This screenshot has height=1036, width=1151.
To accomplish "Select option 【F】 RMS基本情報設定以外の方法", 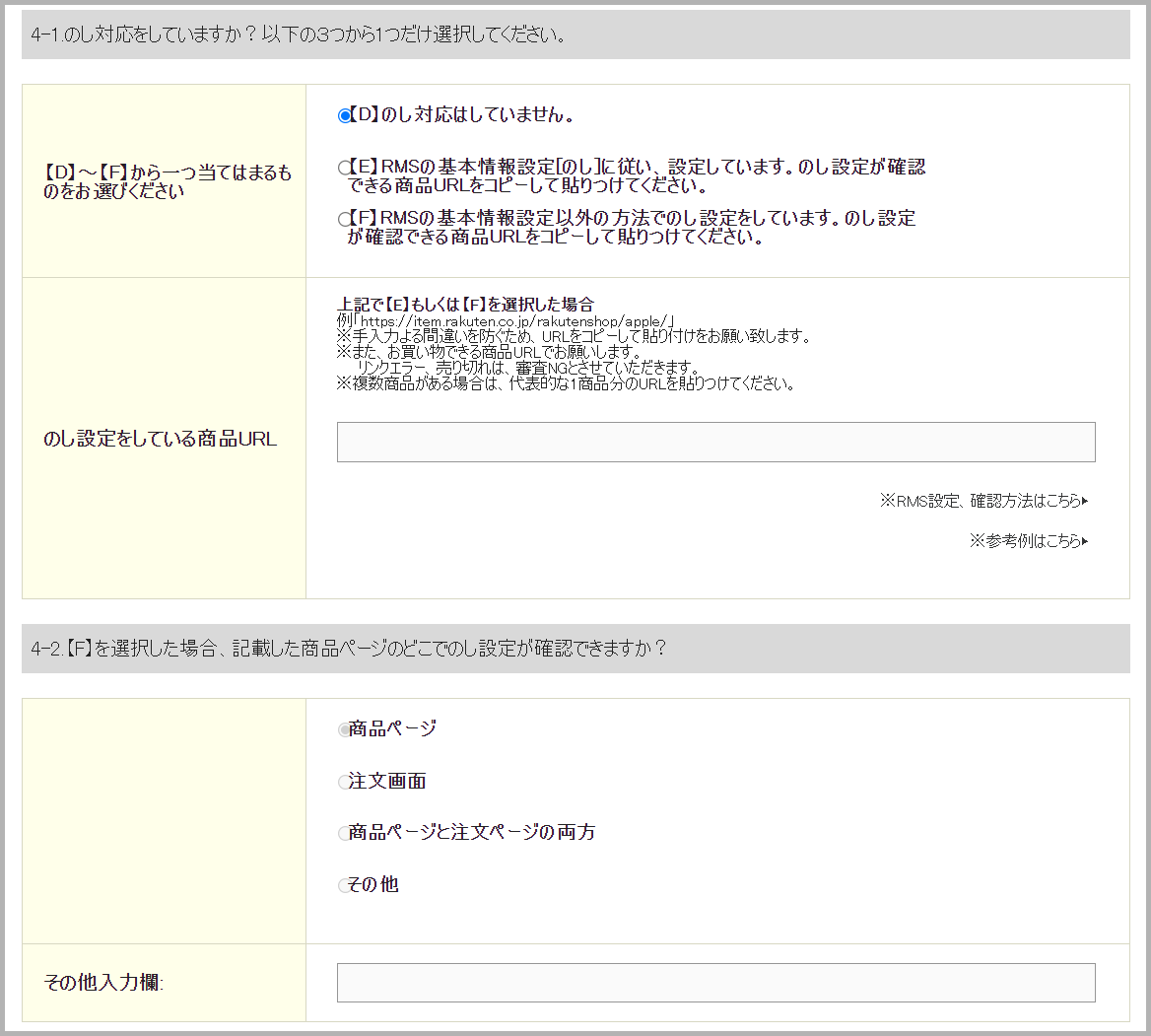I will point(344,219).
